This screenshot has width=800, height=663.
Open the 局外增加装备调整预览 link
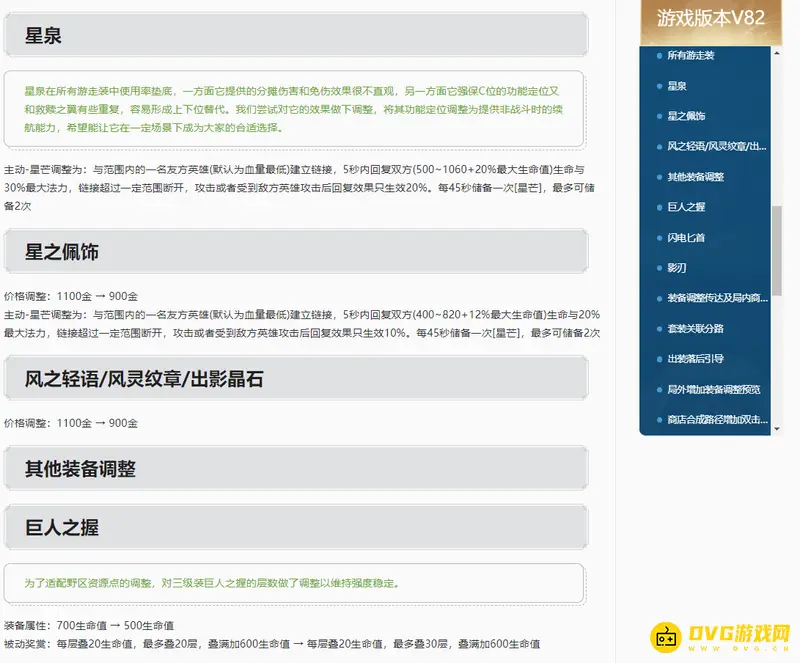coord(712,388)
